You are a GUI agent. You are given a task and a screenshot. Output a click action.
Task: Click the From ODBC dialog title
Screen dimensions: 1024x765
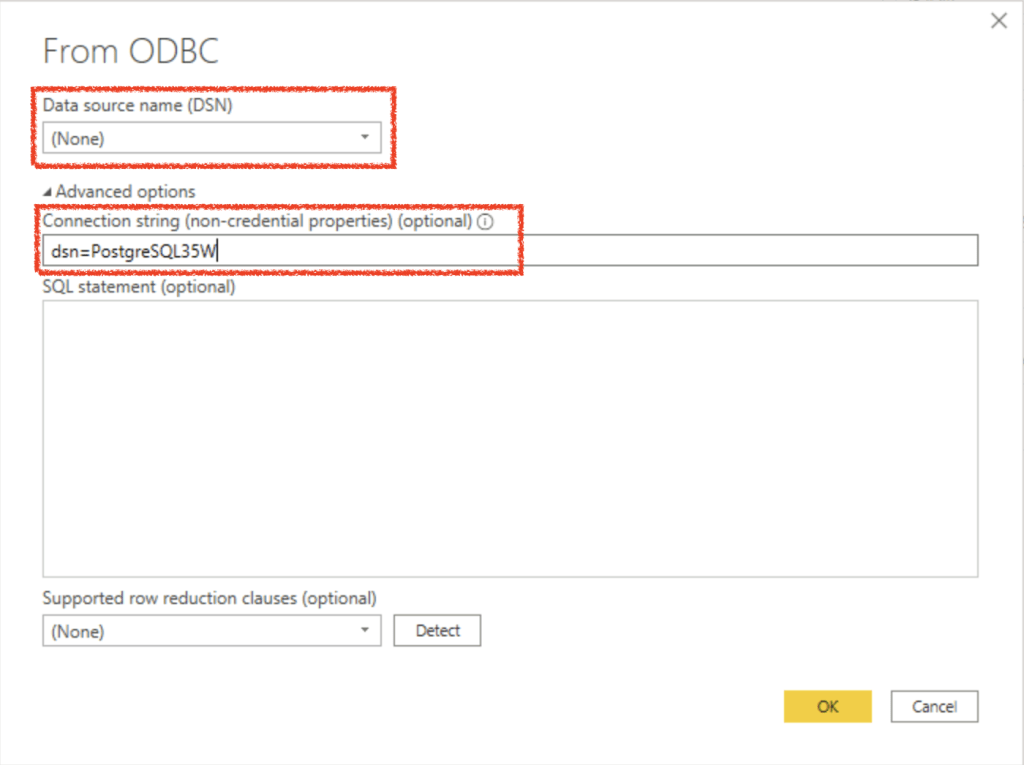[131, 52]
